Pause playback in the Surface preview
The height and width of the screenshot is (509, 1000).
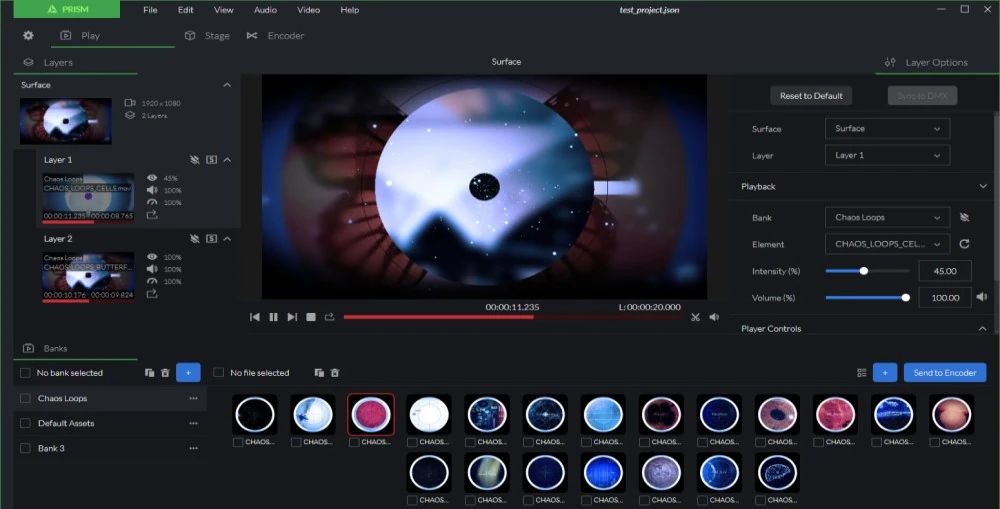[274, 317]
